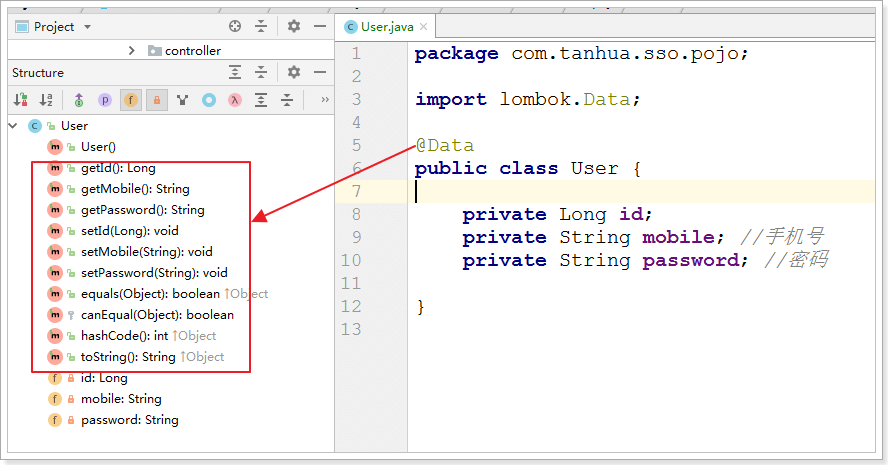Screen dimensions: 888x465
Task: Click the Project panel title label
Action: click(54, 27)
